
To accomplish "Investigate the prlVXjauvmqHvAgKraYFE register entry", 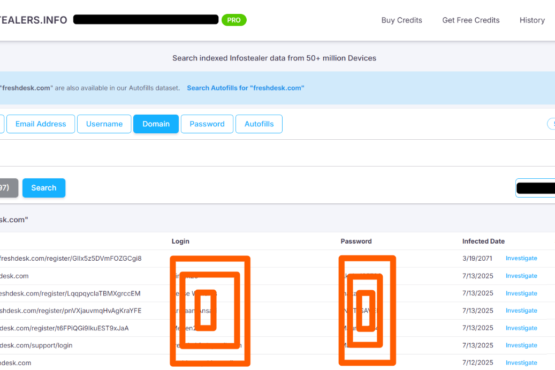I will coord(521,311).
